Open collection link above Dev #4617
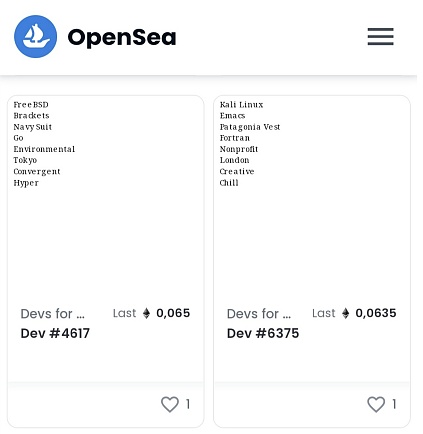 pos(53,314)
